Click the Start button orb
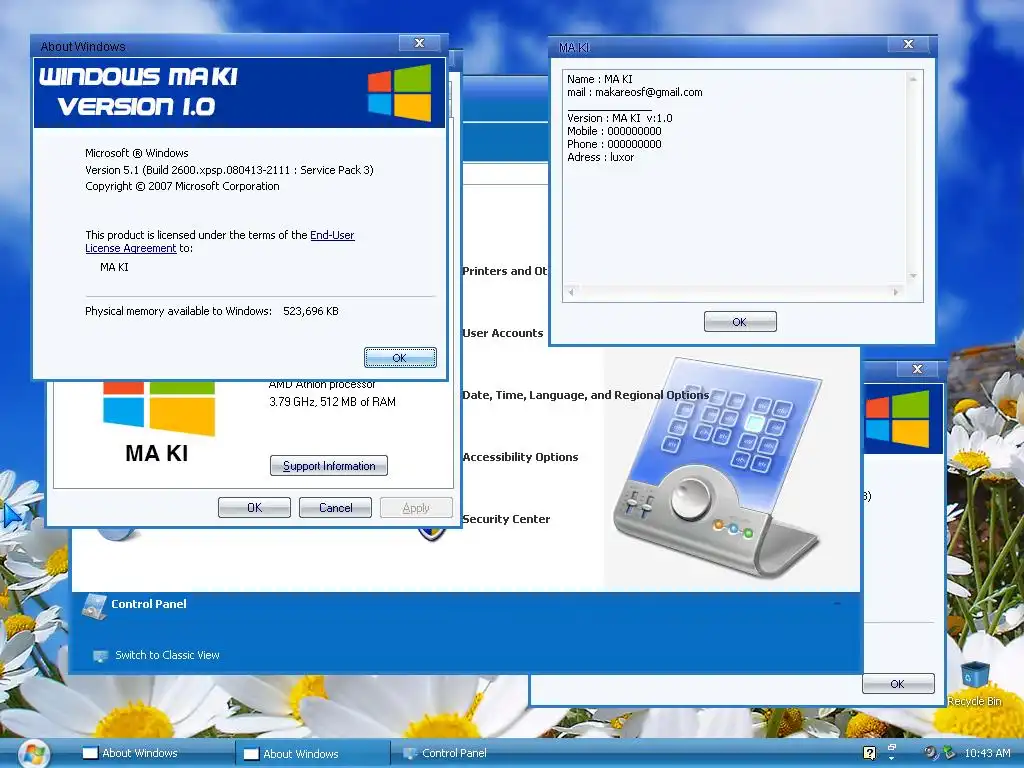This screenshot has height=768, width=1024. (x=34, y=753)
